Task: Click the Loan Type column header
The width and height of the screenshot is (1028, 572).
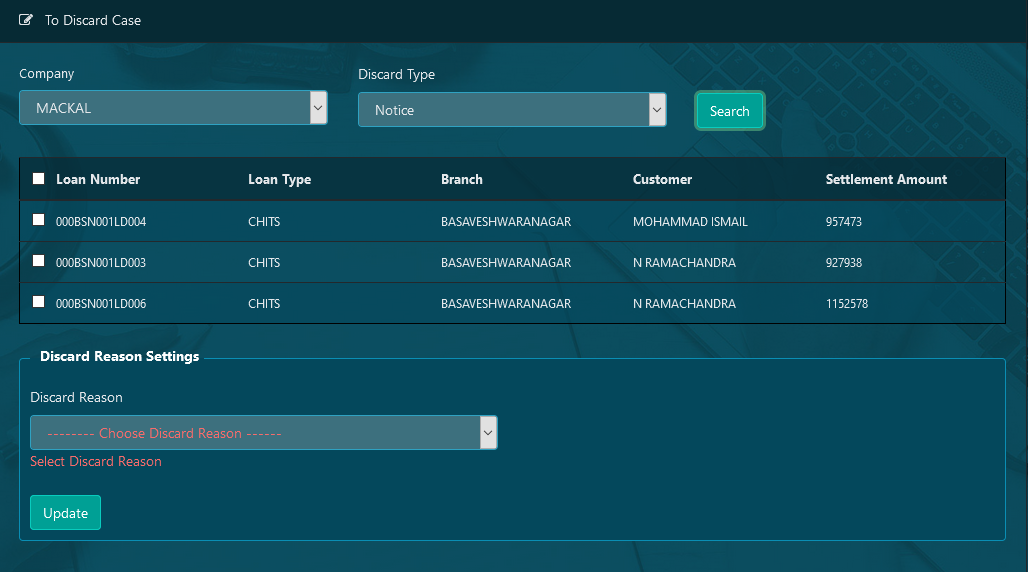Action: (279, 179)
